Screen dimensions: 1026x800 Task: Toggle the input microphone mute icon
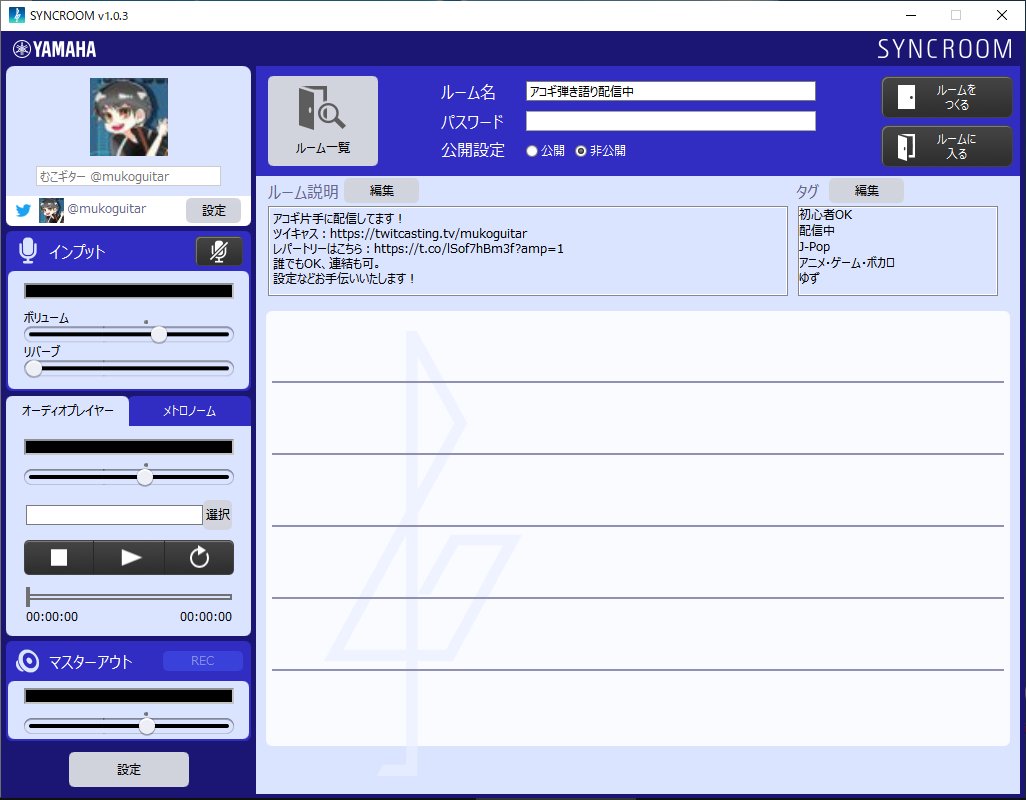[219, 251]
